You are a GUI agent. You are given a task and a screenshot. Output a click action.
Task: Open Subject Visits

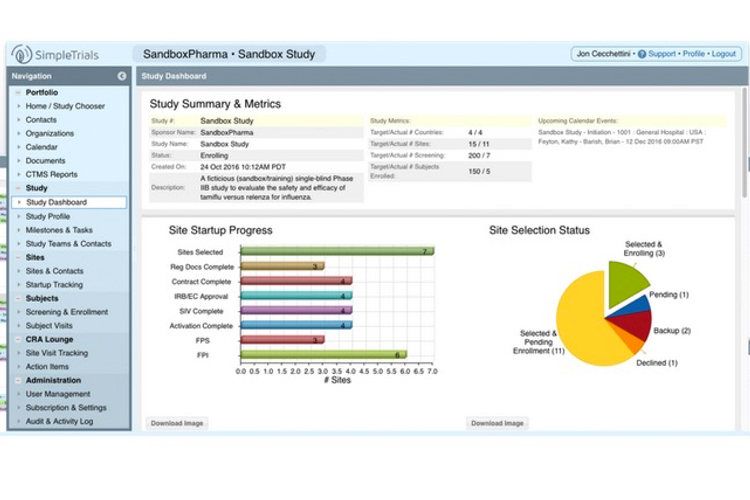coord(49,325)
